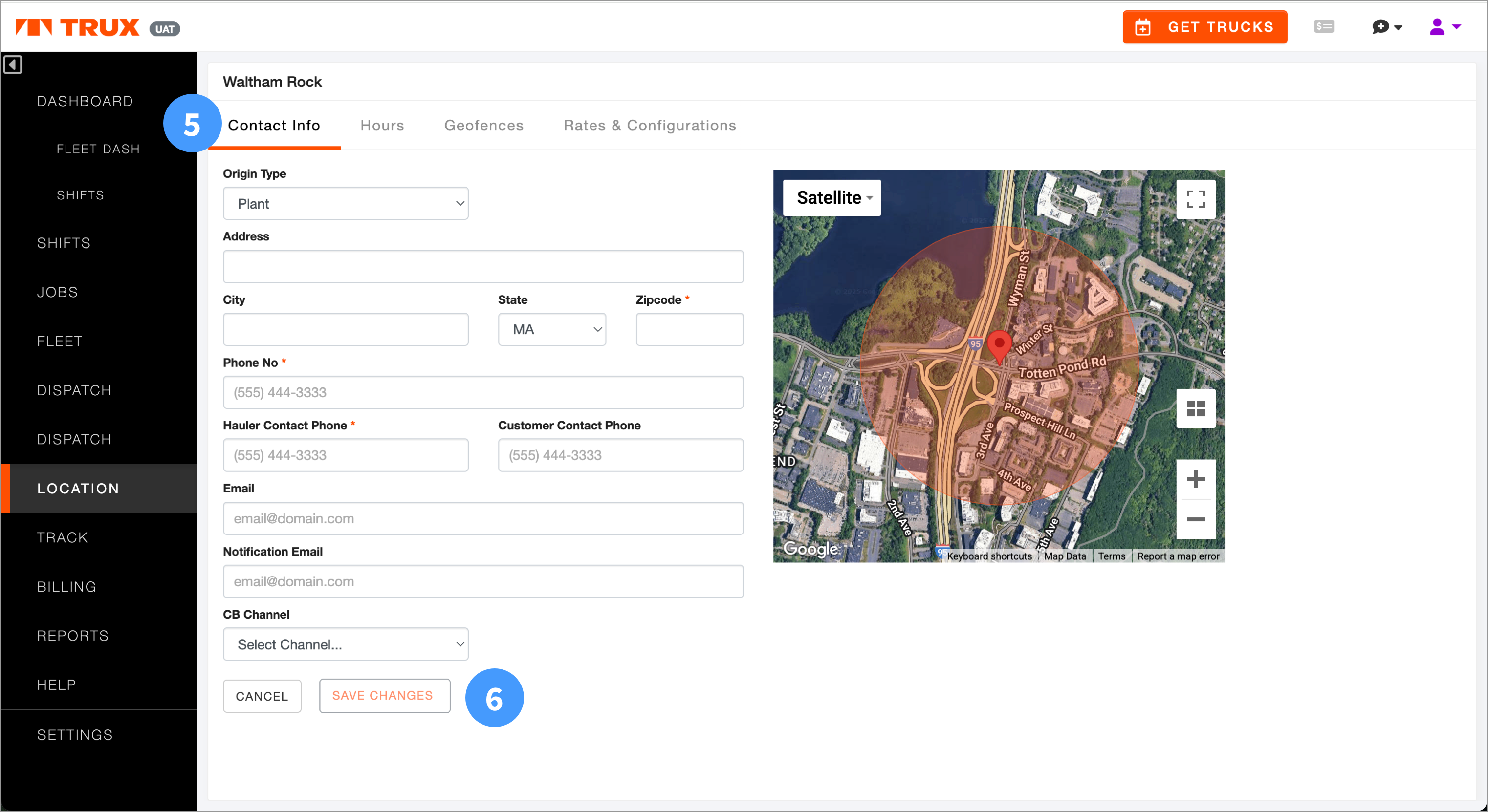Image resolution: width=1488 pixels, height=812 pixels.
Task: Click Report a map error link
Action: pyautogui.click(x=1178, y=556)
